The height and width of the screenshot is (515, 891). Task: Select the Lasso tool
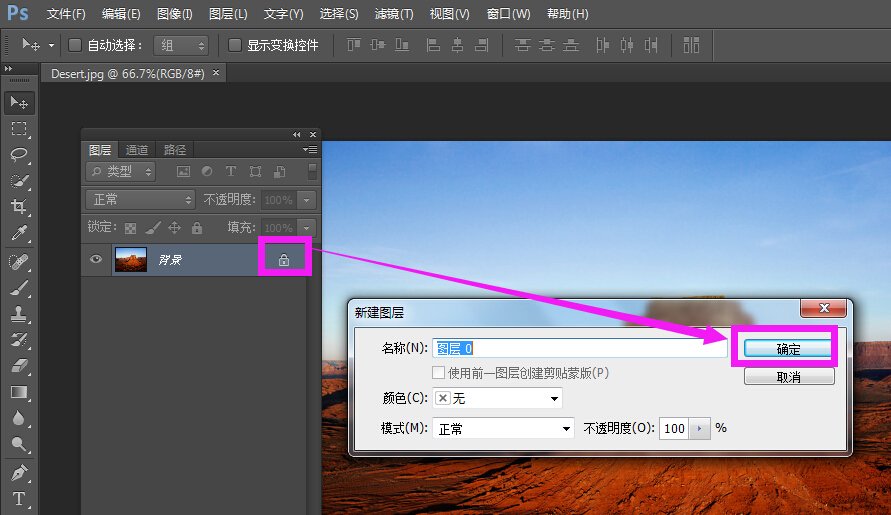19,155
